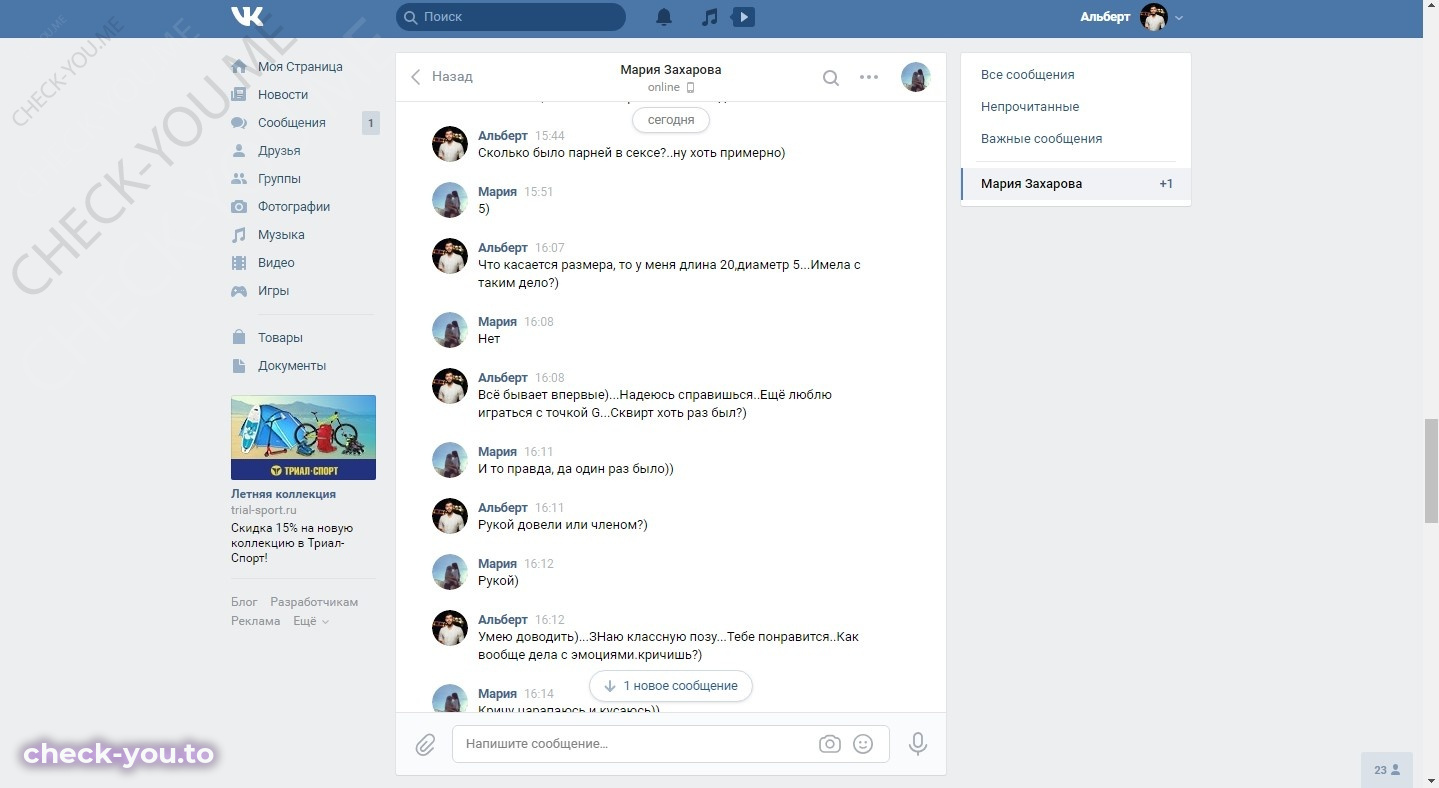Open Фотографии in left menu
This screenshot has width=1439, height=788.
tap(294, 207)
